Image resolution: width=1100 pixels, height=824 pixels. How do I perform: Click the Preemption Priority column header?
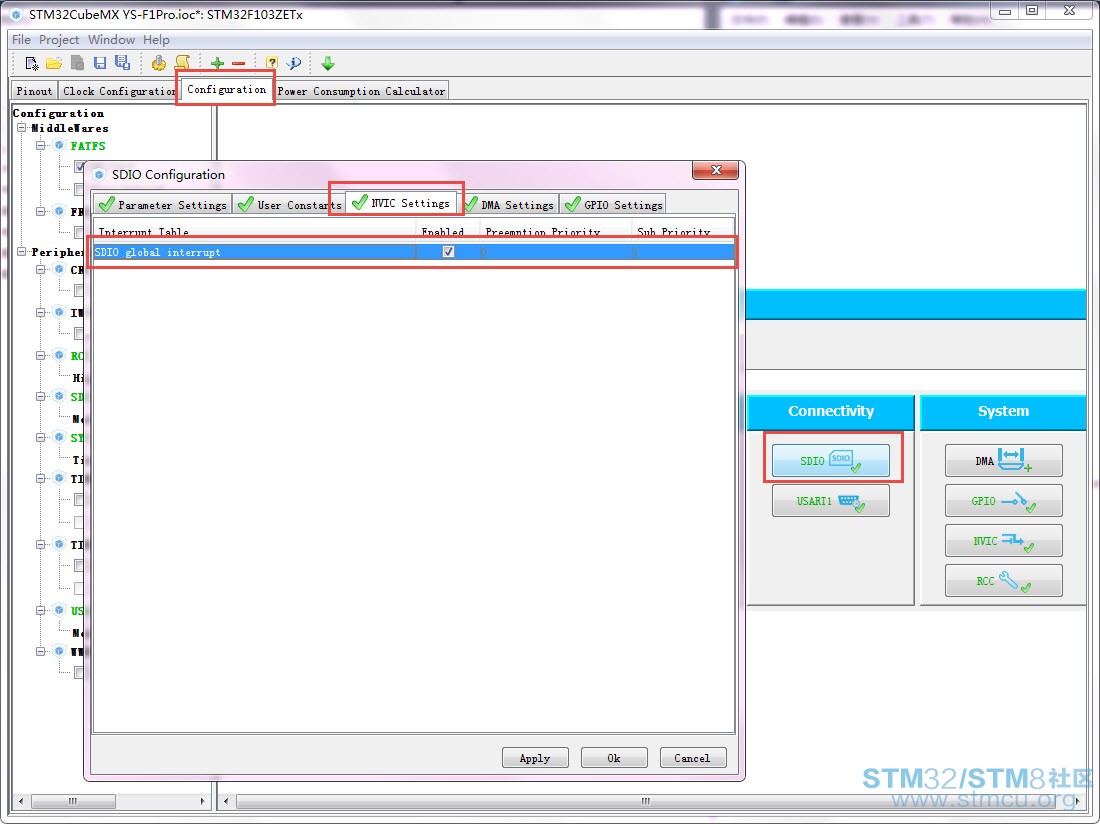pos(555,231)
